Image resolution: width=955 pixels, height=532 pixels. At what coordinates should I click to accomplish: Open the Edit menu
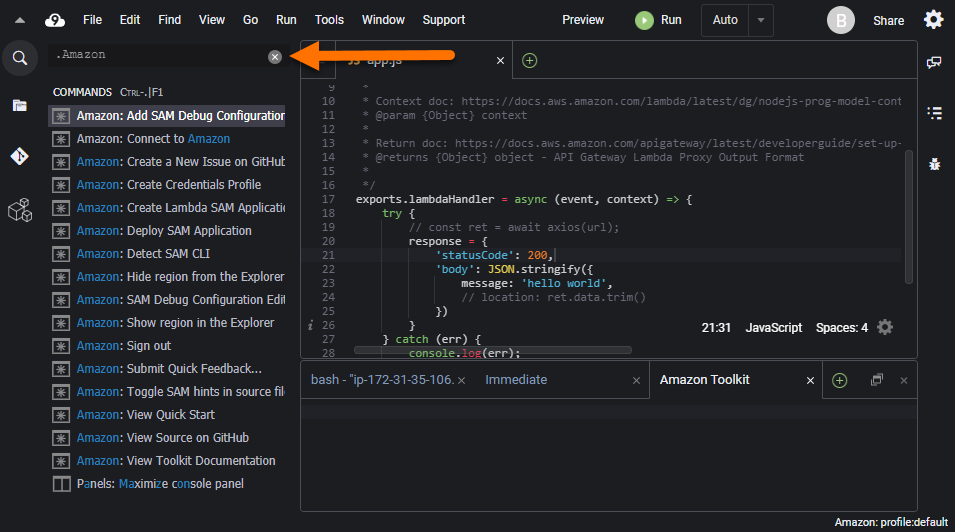(x=130, y=20)
